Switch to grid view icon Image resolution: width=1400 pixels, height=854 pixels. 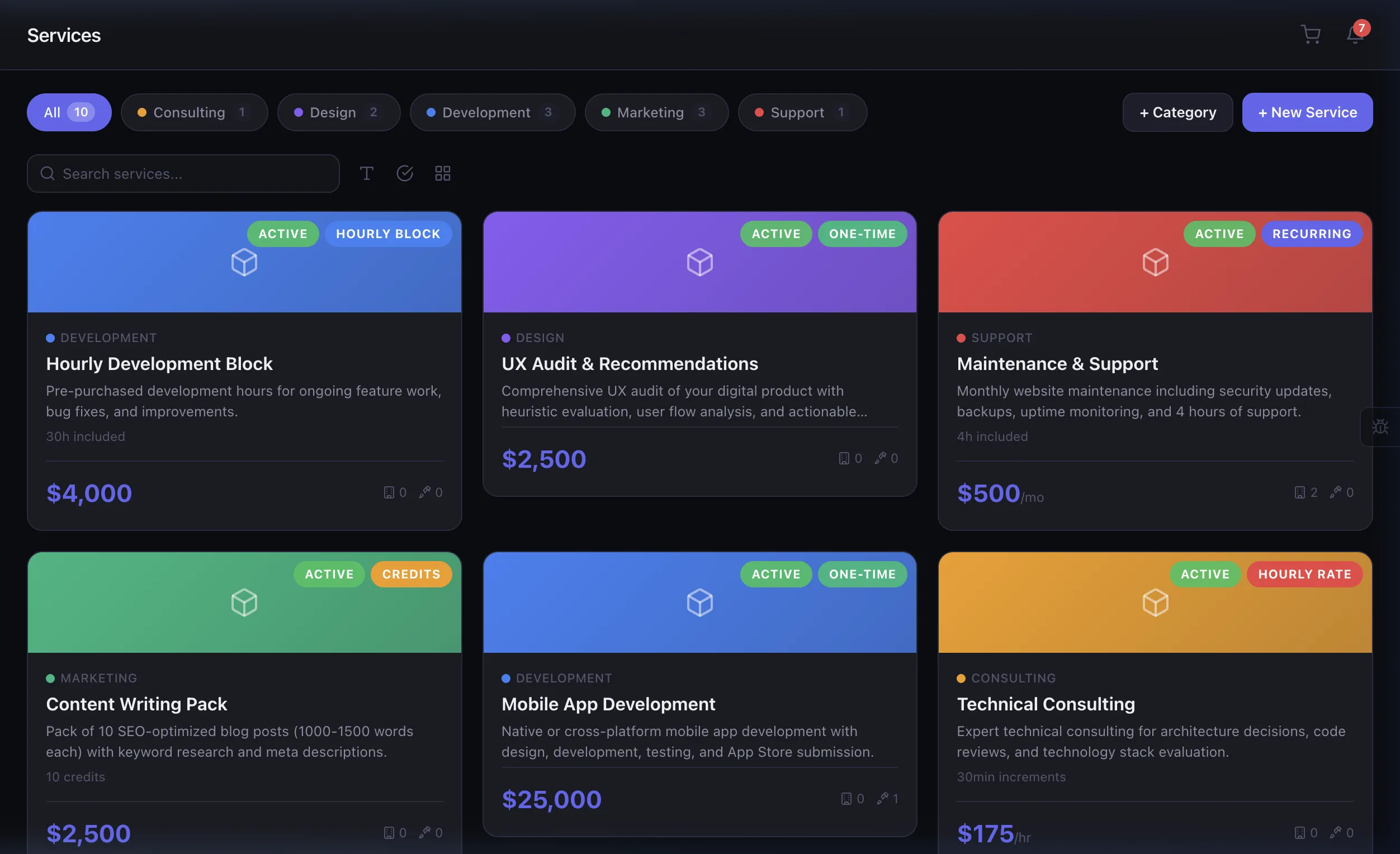pos(443,173)
